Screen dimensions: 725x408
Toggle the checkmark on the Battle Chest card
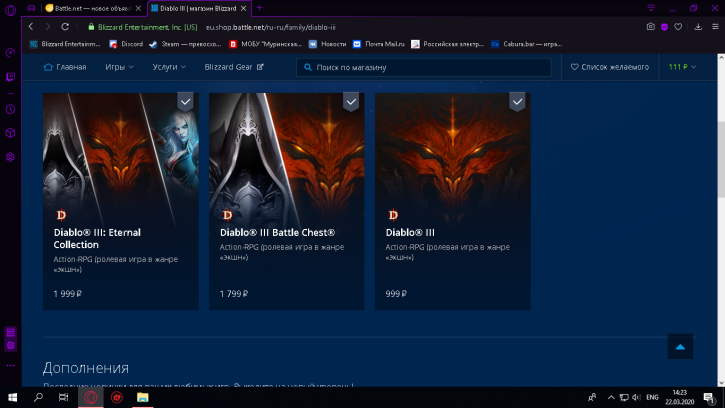click(351, 102)
